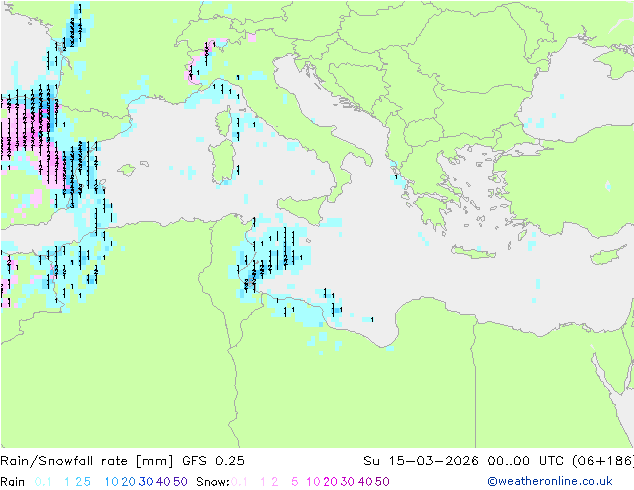Select the rain legend value 30
The image size is (634, 490).
[x=146, y=482]
